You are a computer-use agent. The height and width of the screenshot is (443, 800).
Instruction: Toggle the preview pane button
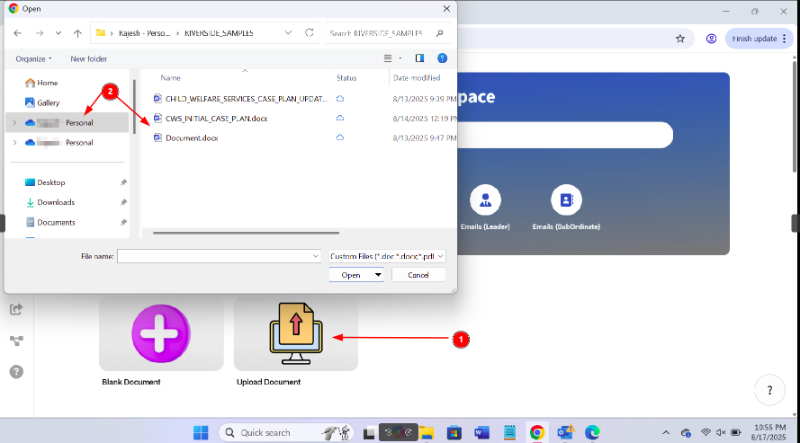[x=419, y=59]
